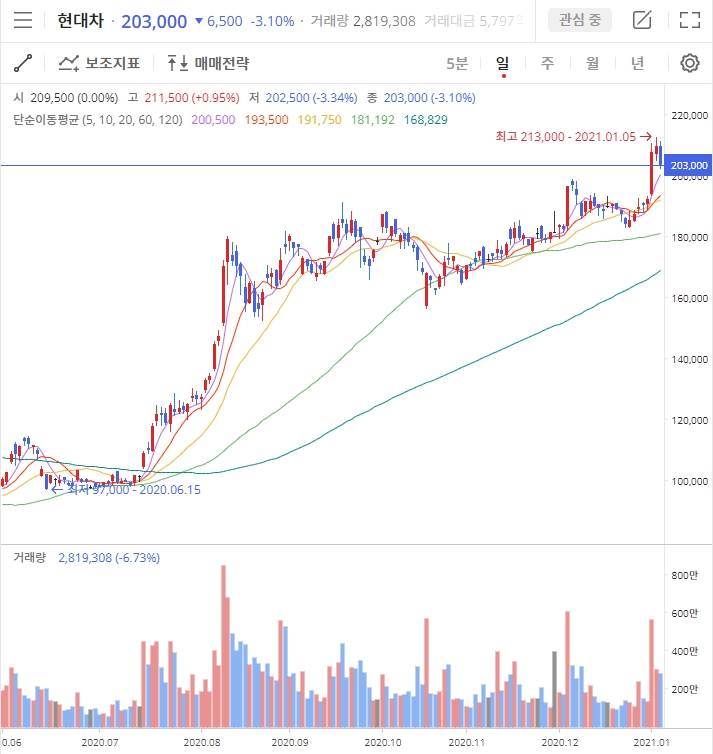The height and width of the screenshot is (754, 713).
Task: Select the line drawing tool
Action: [x=23, y=63]
